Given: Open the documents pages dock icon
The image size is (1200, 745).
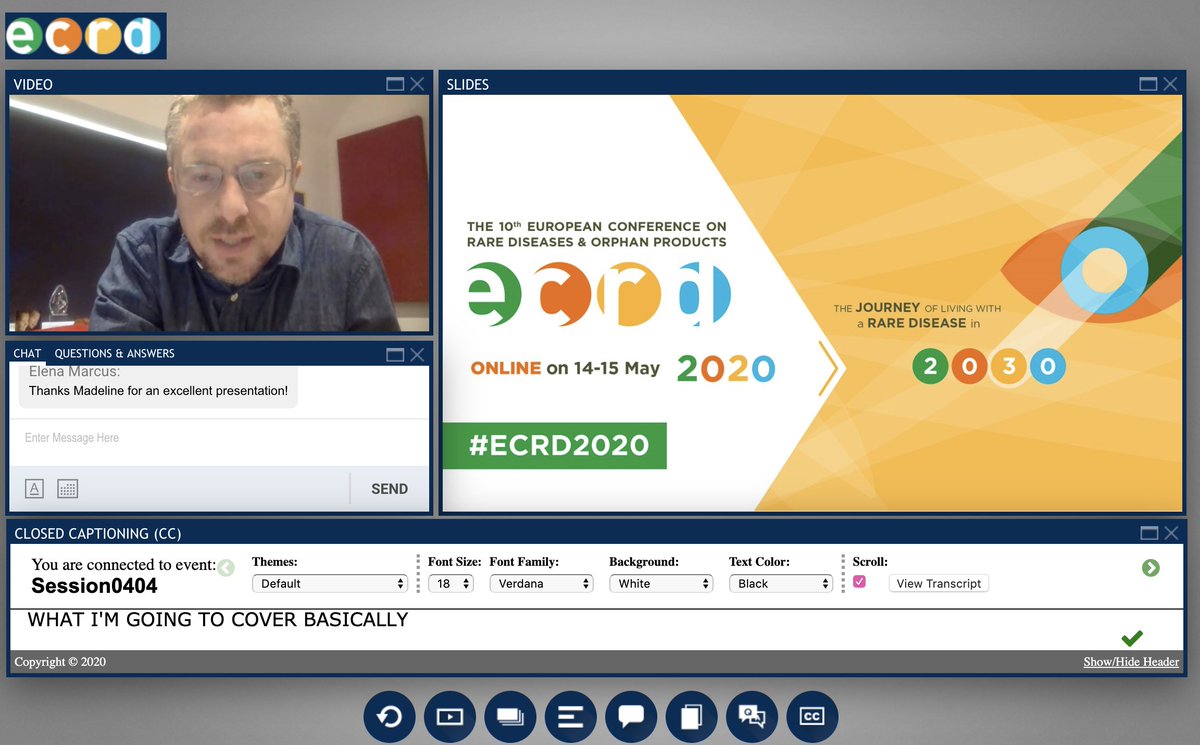Looking at the screenshot, I should tap(691, 716).
